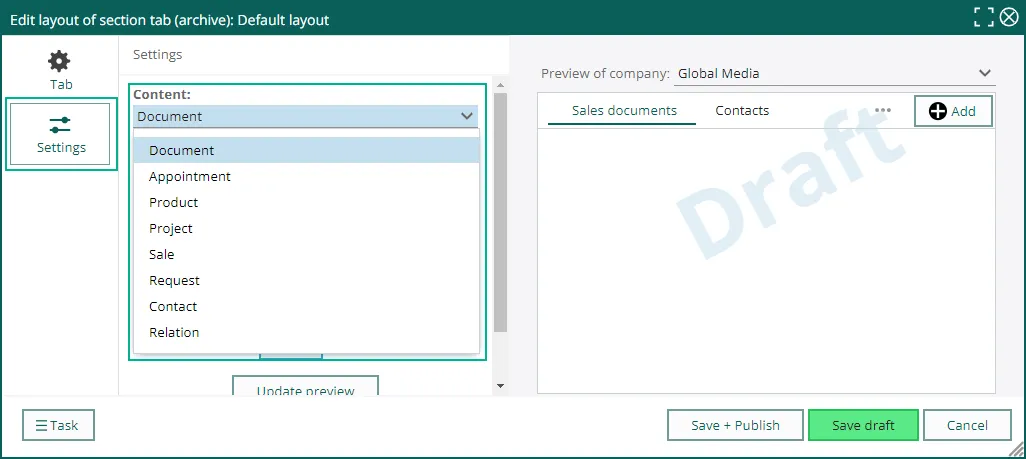1026x459 pixels.
Task: Close the dialog with the X icon
Action: 1009,17
